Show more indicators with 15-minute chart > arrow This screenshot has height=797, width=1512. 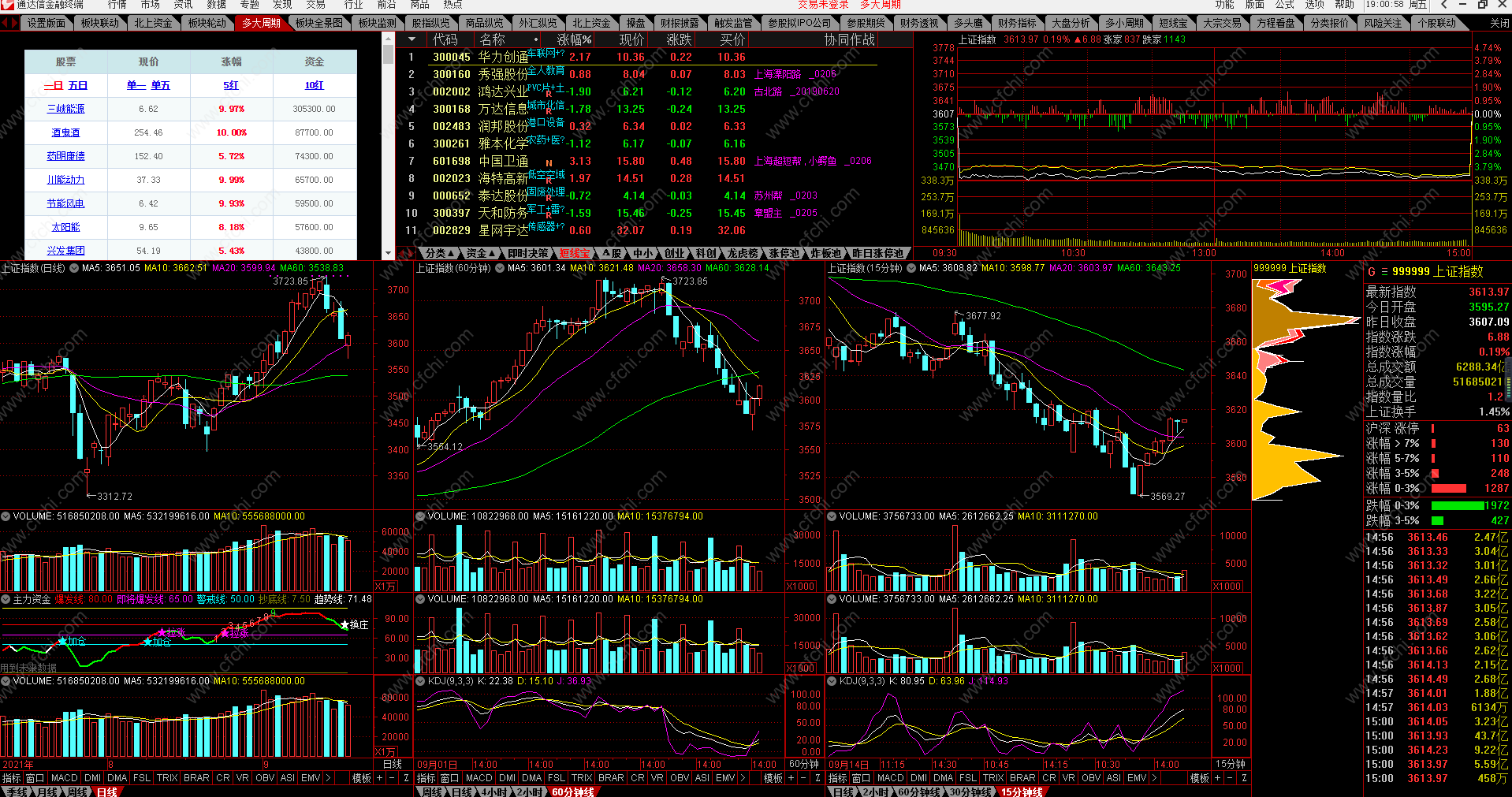pyautogui.click(x=1154, y=778)
